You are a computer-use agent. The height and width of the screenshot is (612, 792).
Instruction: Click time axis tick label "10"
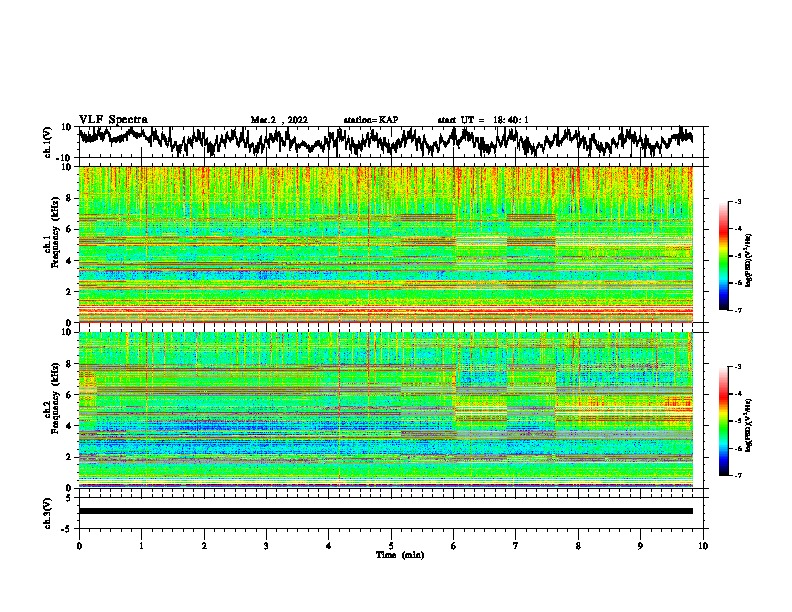click(x=703, y=546)
